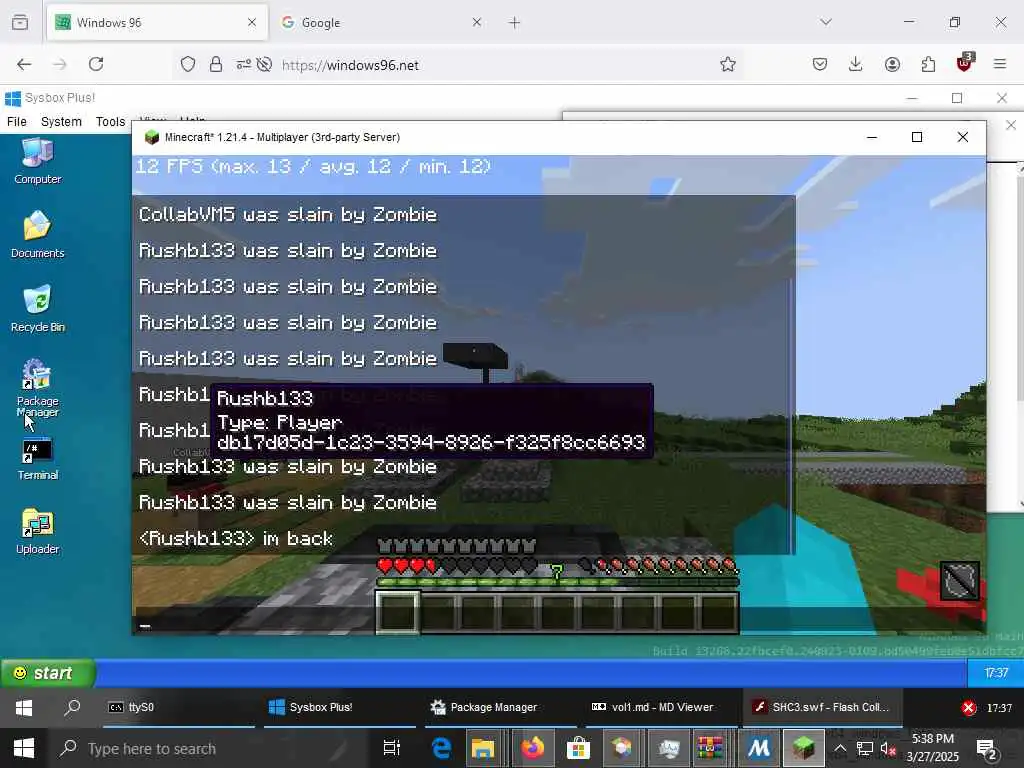Toggle the muted volume tray icon
1024x768 pixels.
click(888, 748)
